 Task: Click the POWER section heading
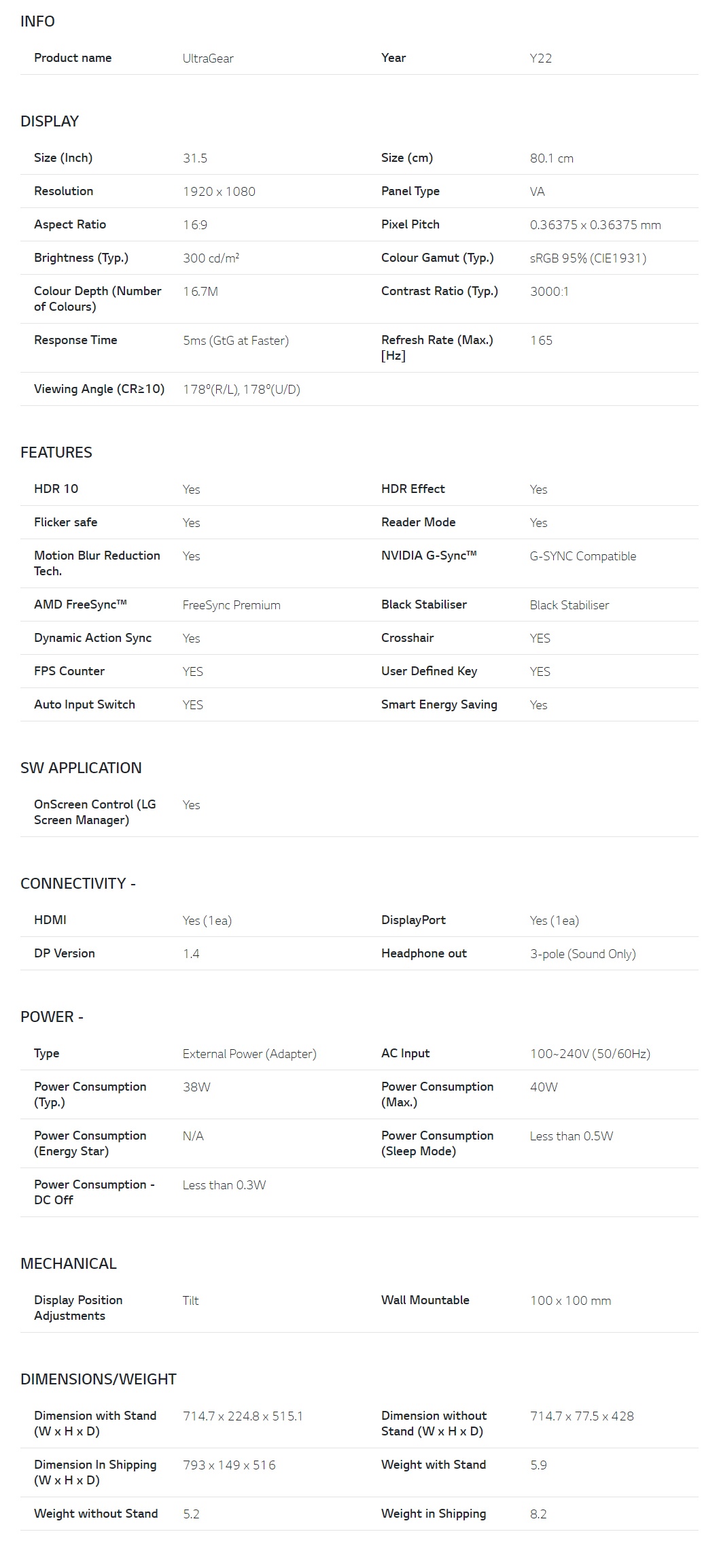click(x=52, y=1017)
